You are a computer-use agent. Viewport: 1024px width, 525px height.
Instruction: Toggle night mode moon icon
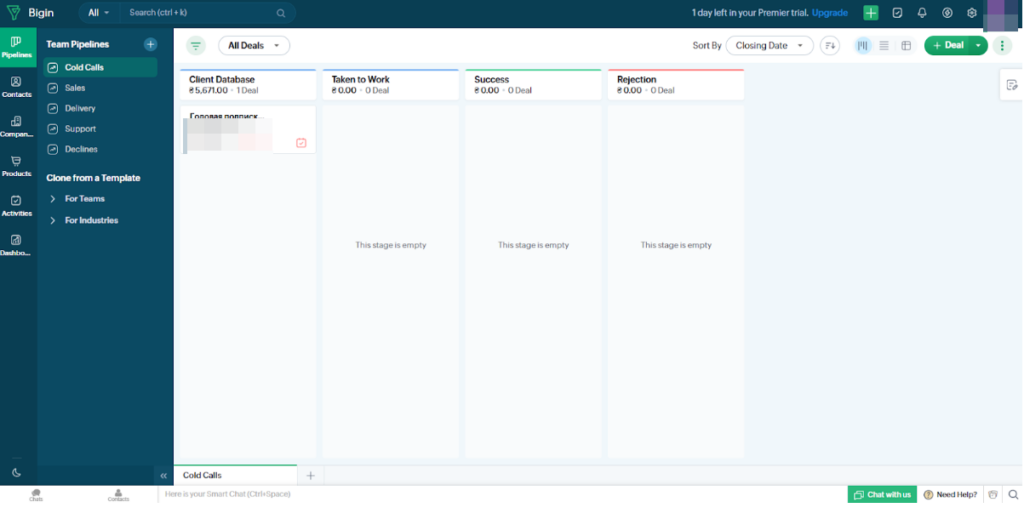pos(16,472)
